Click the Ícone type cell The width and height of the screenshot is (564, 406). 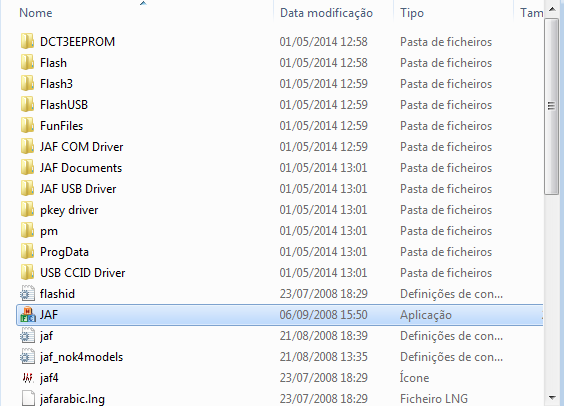[x=415, y=378]
